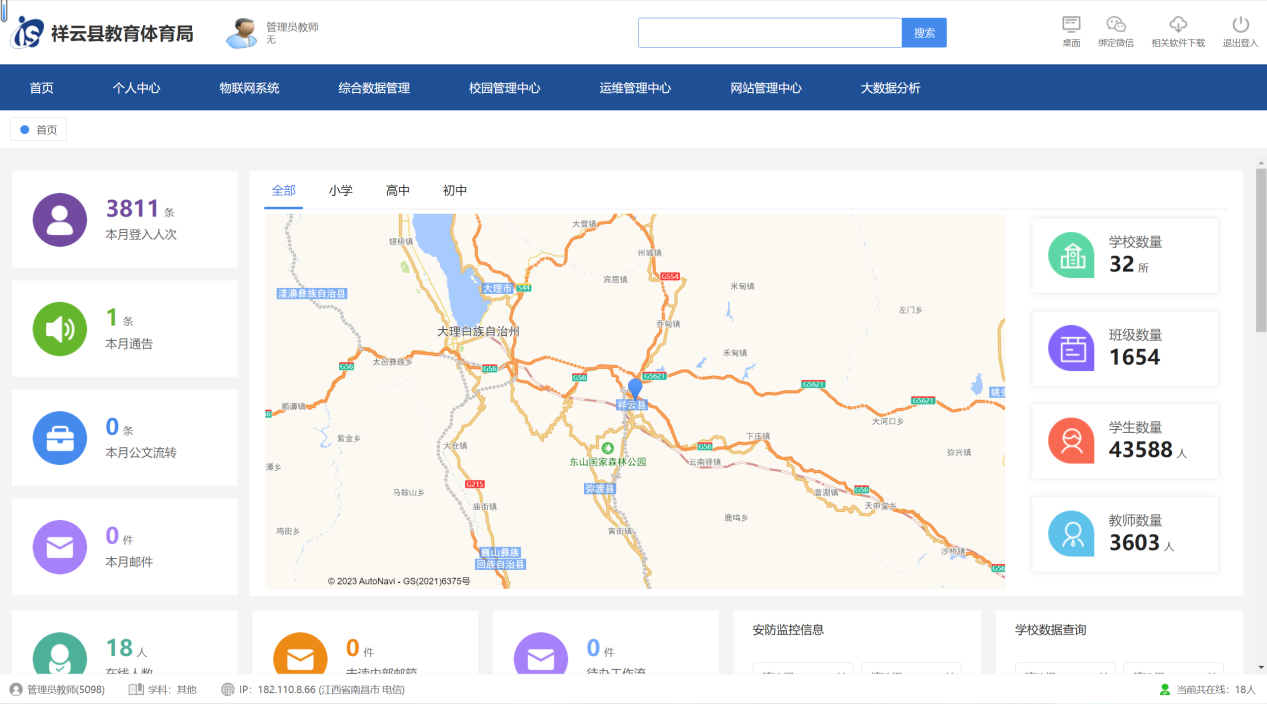Click the 学校数据查询 heading
Screen dimensions: 1267x704
click(x=1051, y=630)
